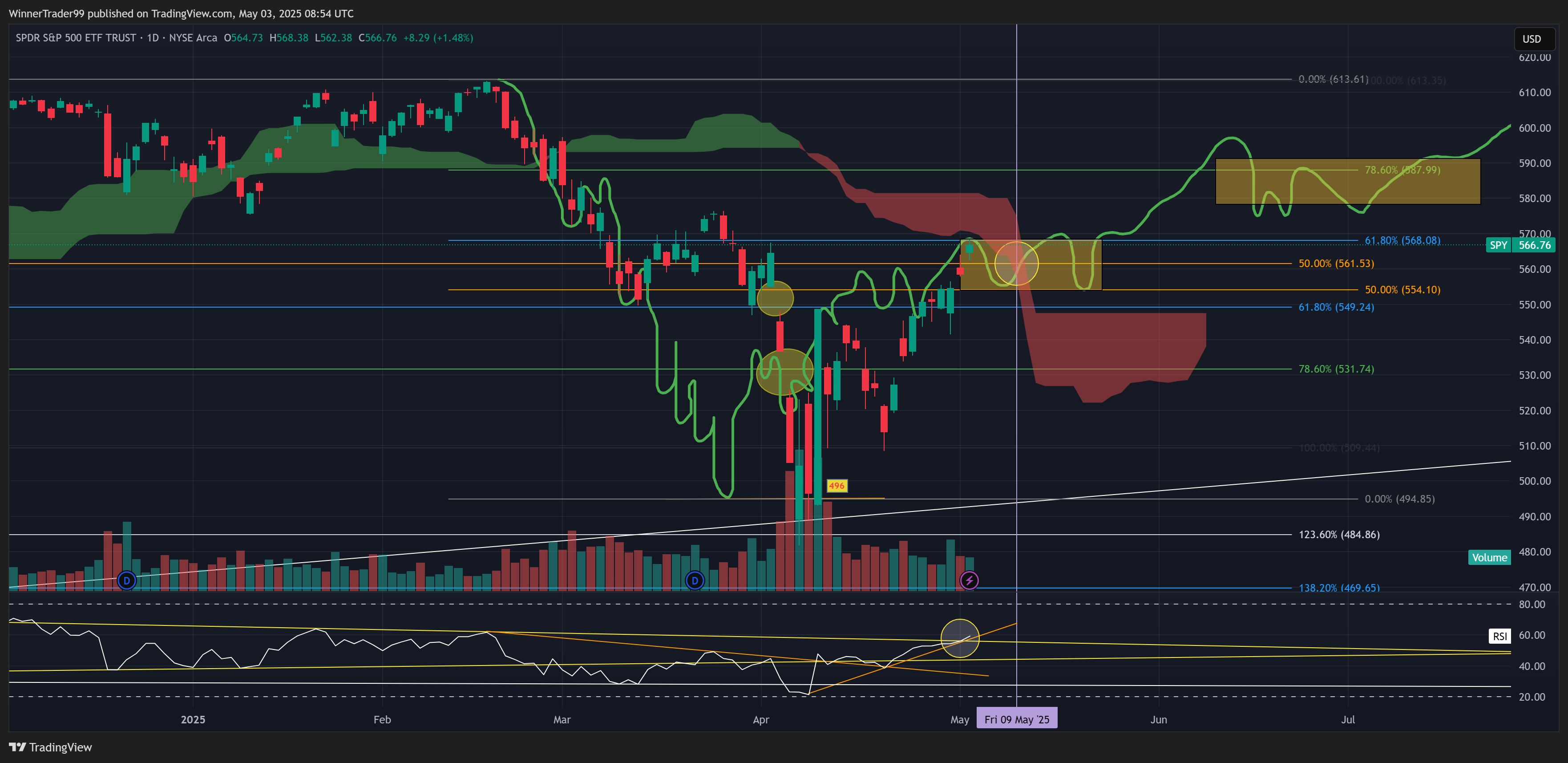Click the high value H568.38 in legend
Viewport: 1568px width, 763px height.
click(x=289, y=38)
